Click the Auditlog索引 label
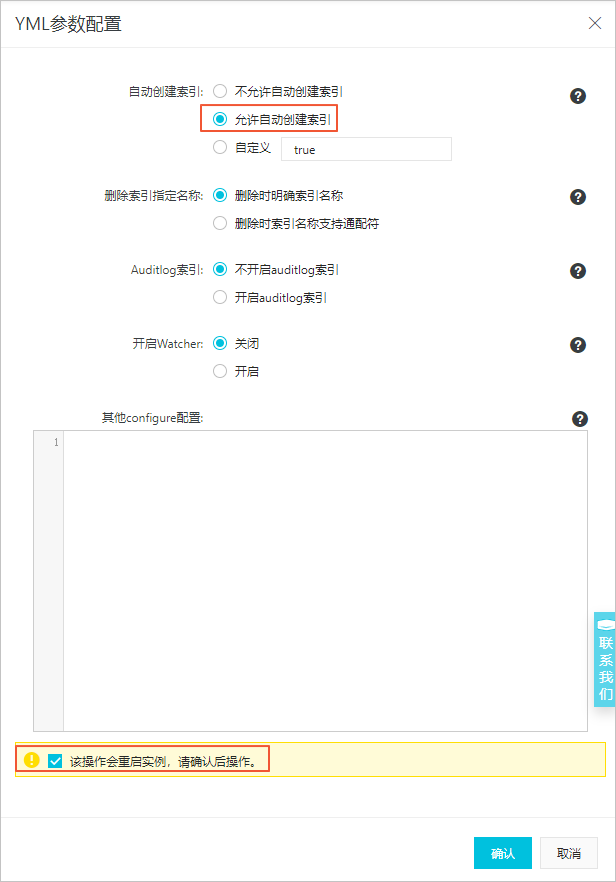 167,270
